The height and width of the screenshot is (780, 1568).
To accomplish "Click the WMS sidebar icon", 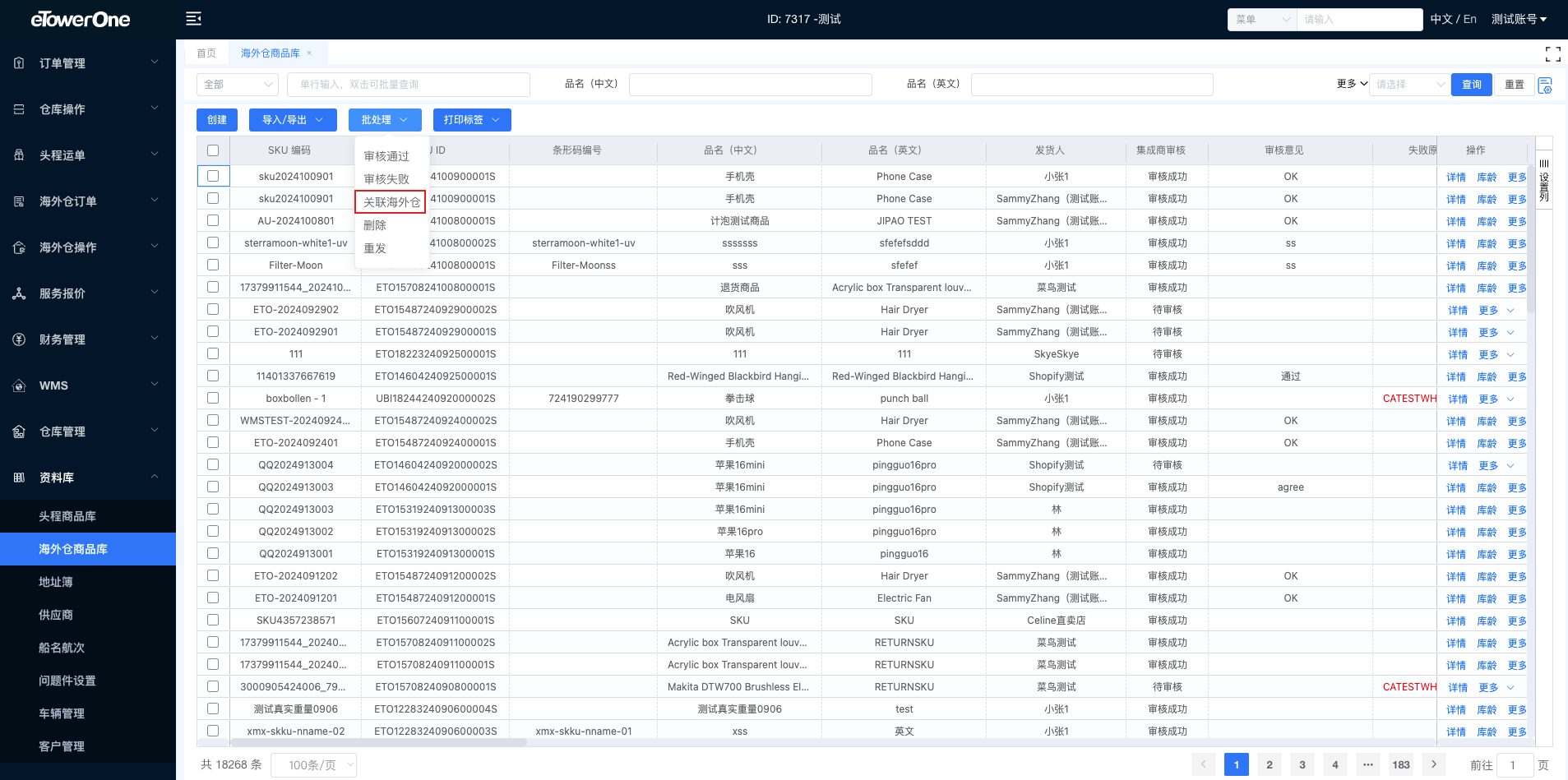I will (20, 385).
